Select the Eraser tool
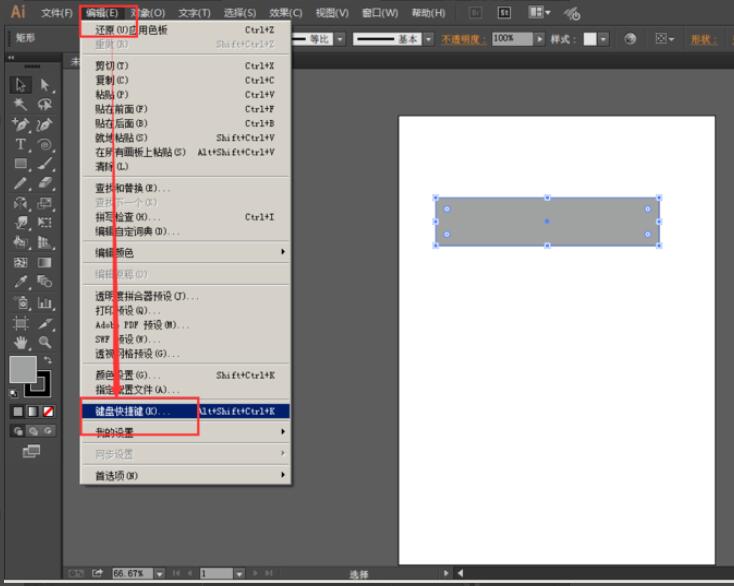The width and height of the screenshot is (734, 586). [x=45, y=183]
